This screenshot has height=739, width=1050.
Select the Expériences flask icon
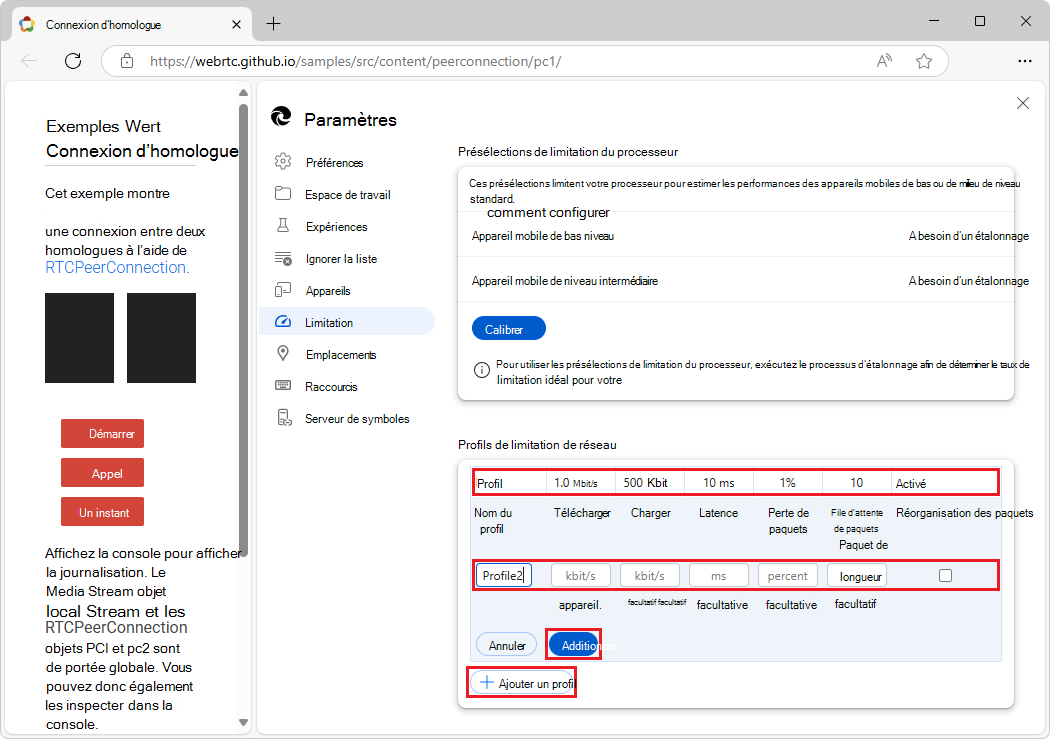click(283, 226)
